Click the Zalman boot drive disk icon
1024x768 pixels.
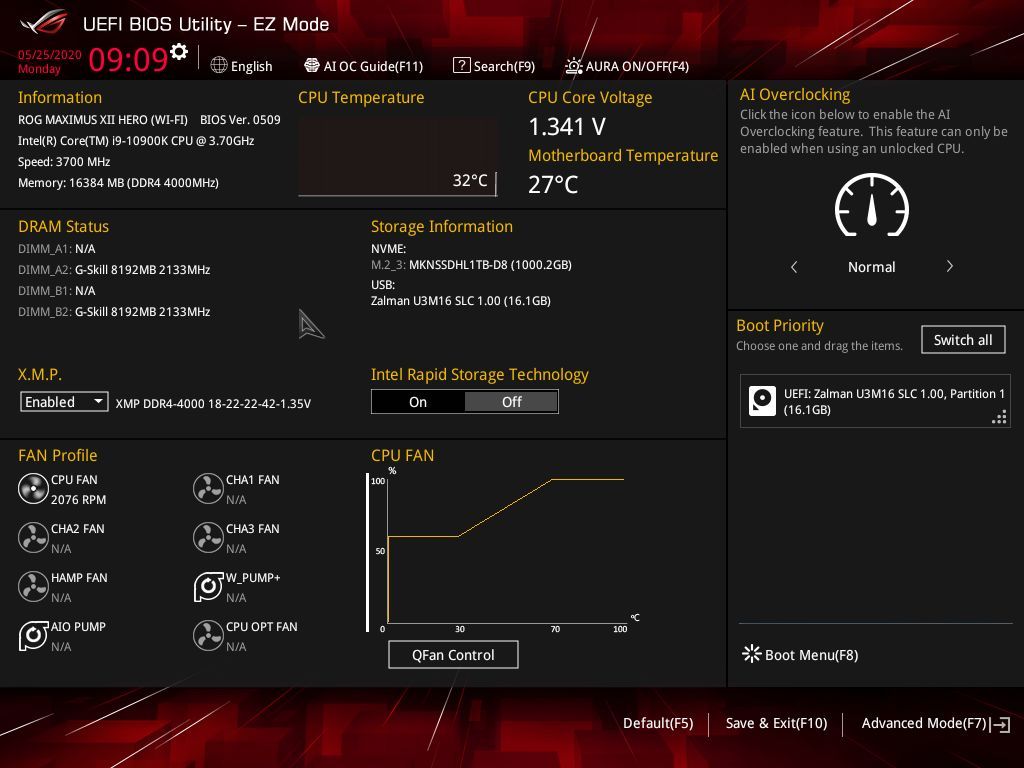pyautogui.click(x=762, y=401)
